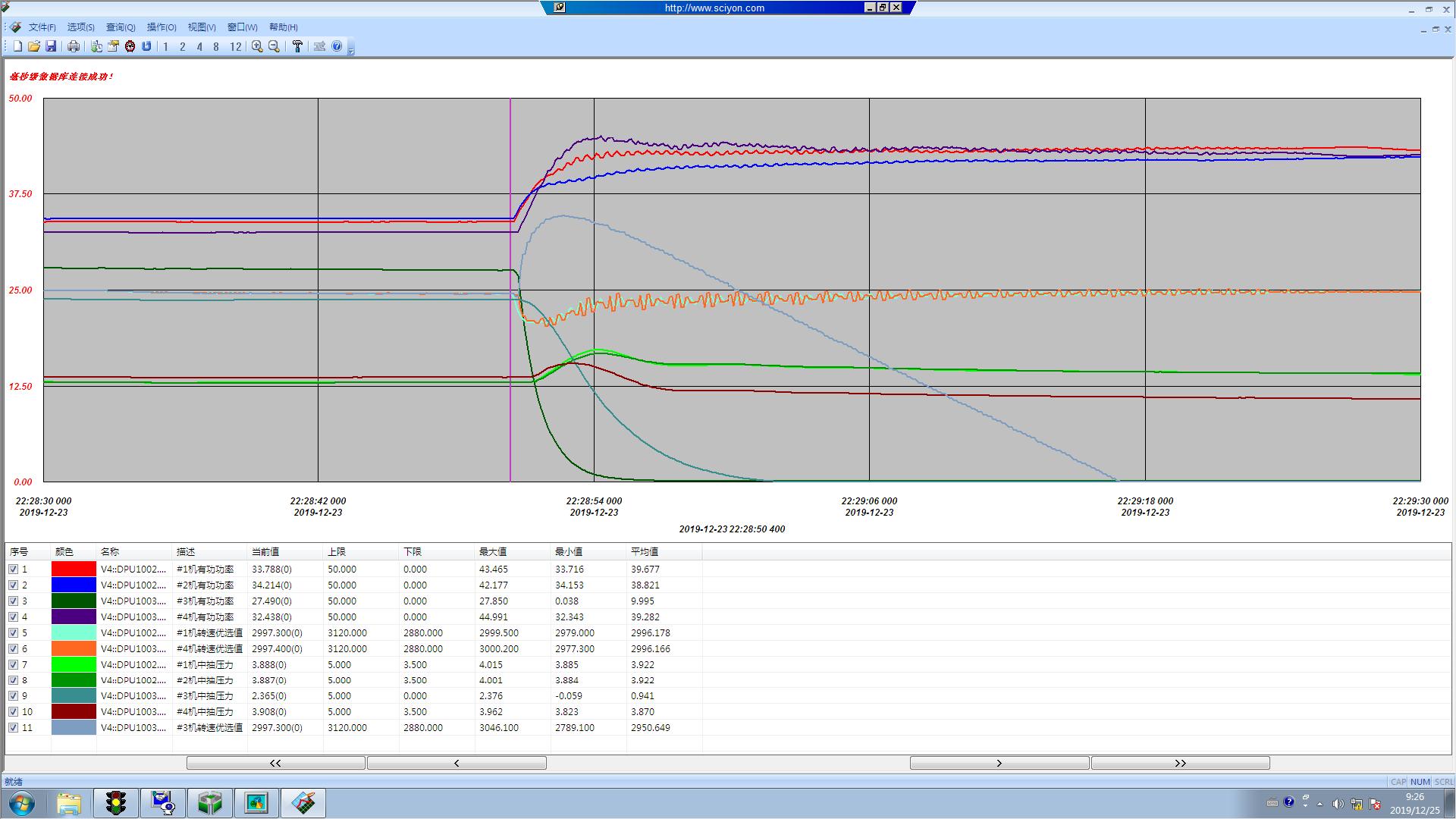Click red color swatch of row 1
This screenshot has width=1456, height=819.
click(x=74, y=569)
